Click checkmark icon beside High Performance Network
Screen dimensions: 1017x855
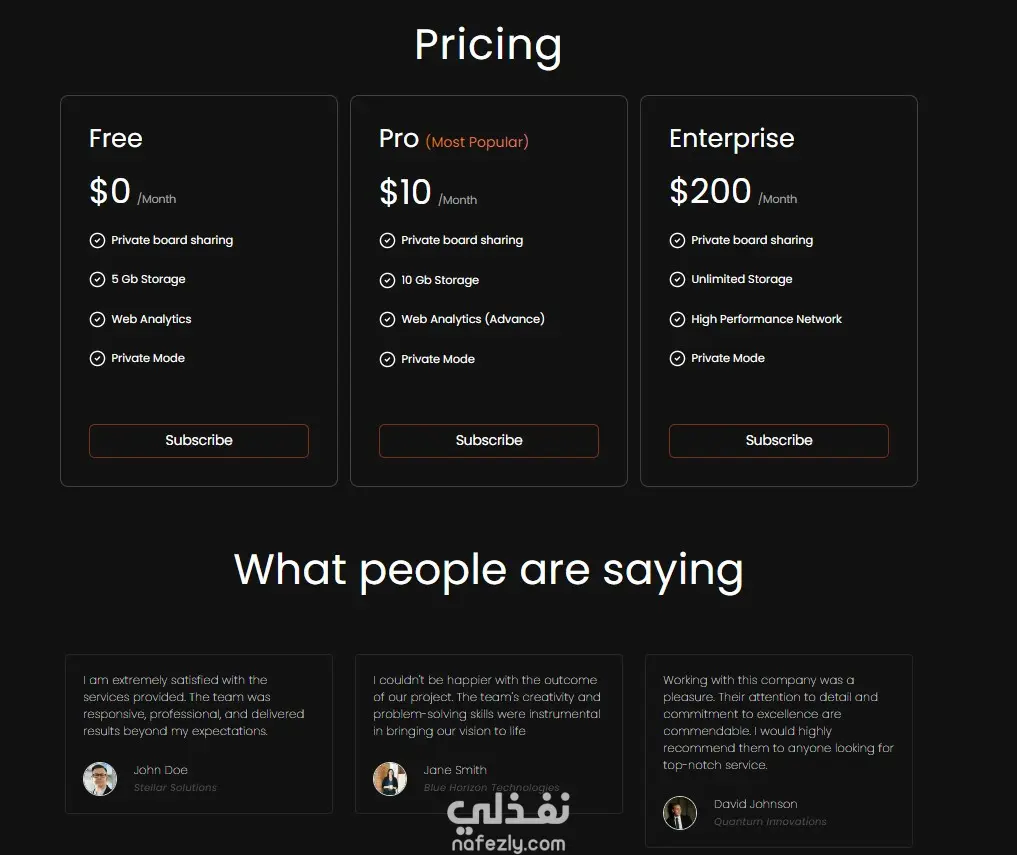677,320
